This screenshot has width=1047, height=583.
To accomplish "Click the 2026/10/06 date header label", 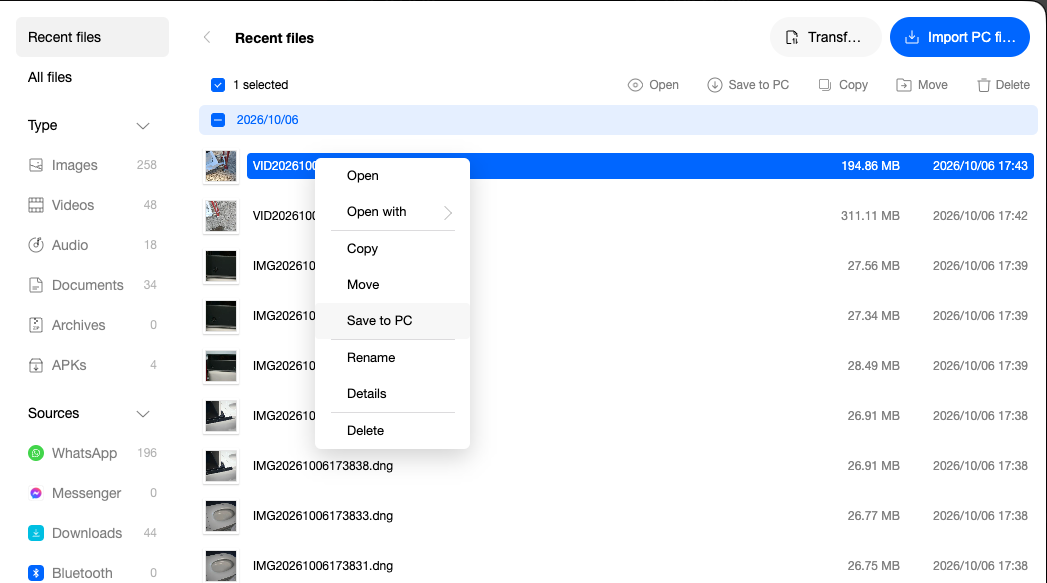I will pyautogui.click(x=267, y=120).
